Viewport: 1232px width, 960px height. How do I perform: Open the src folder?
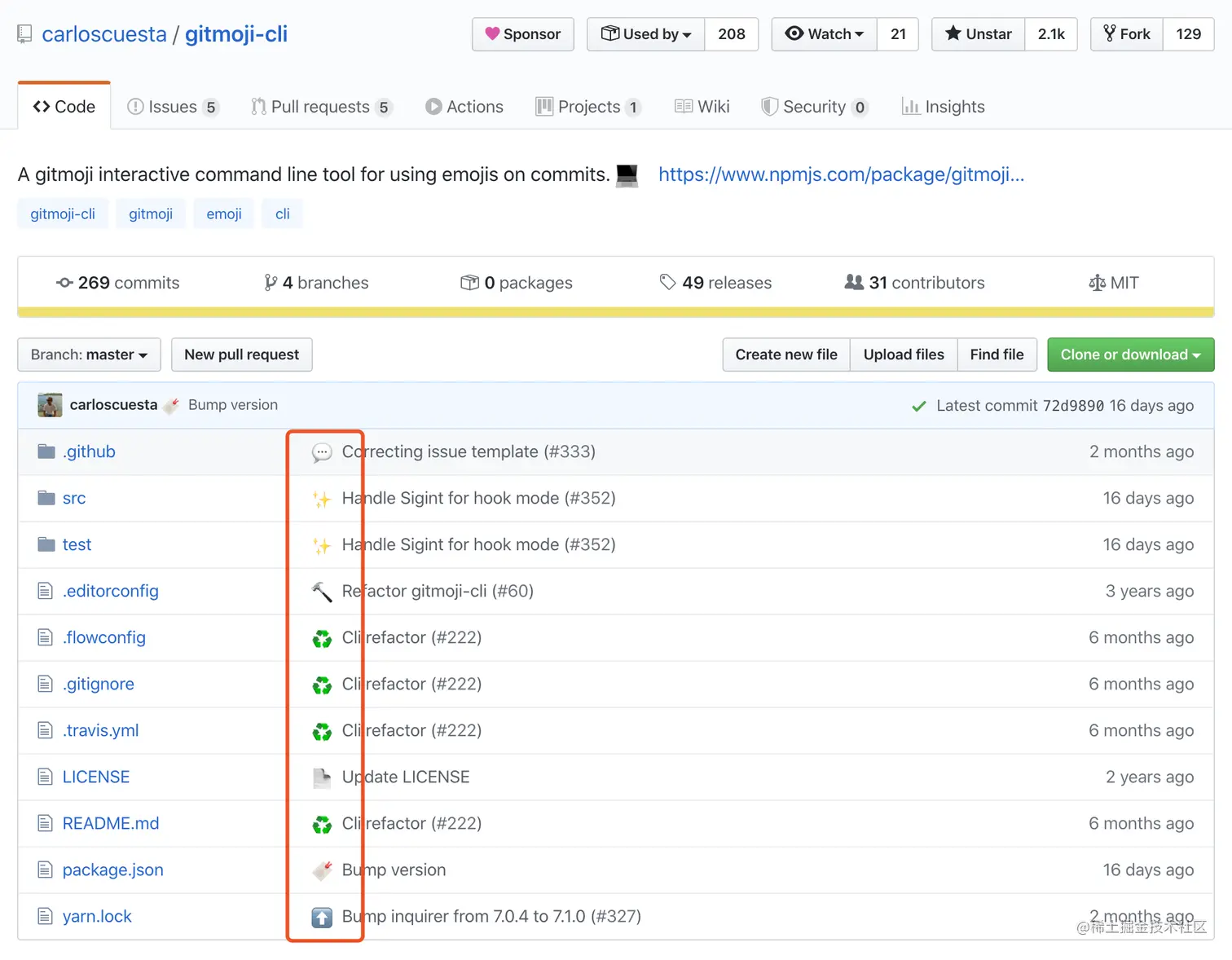(74, 498)
